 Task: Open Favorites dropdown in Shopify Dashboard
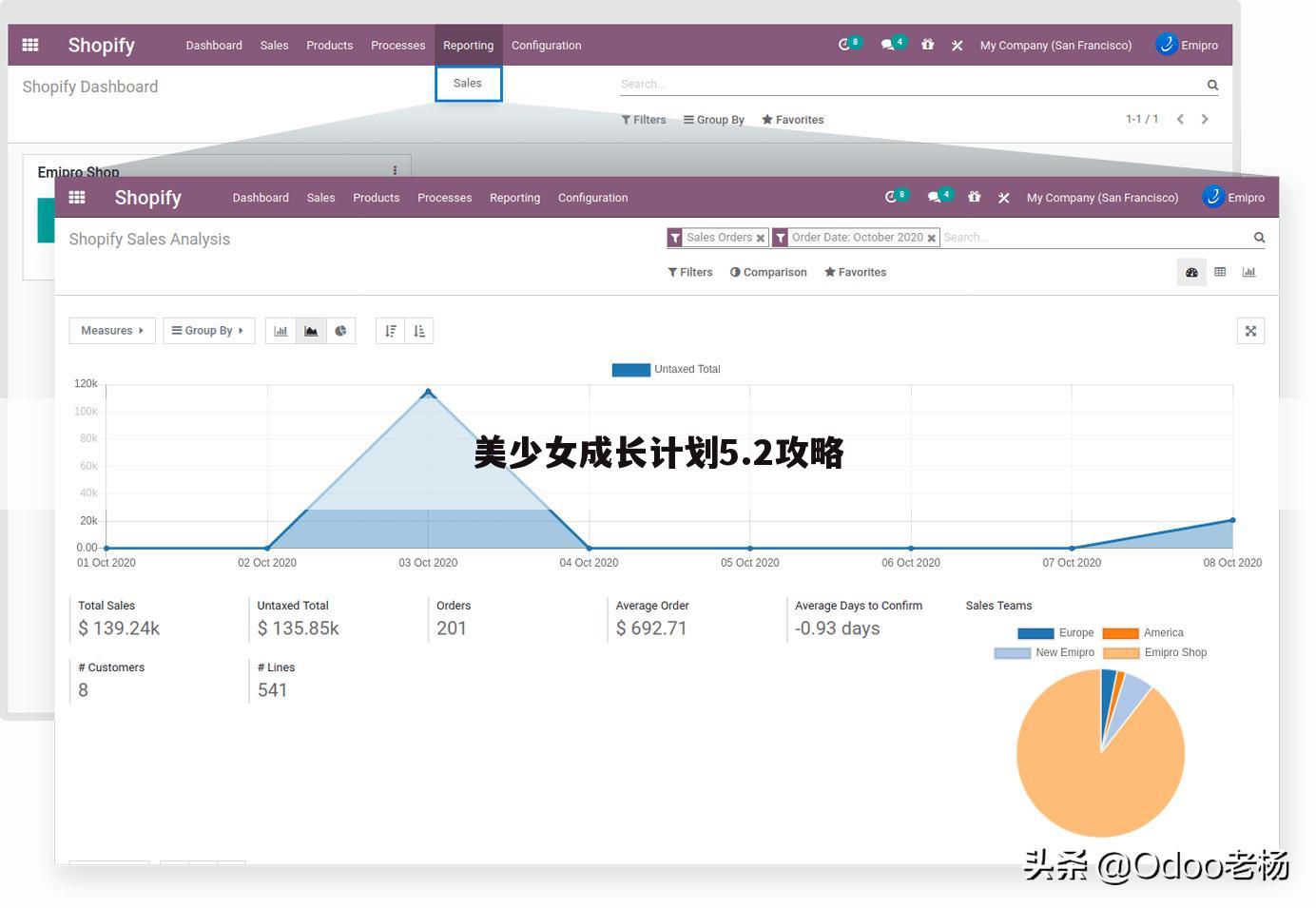(x=793, y=120)
